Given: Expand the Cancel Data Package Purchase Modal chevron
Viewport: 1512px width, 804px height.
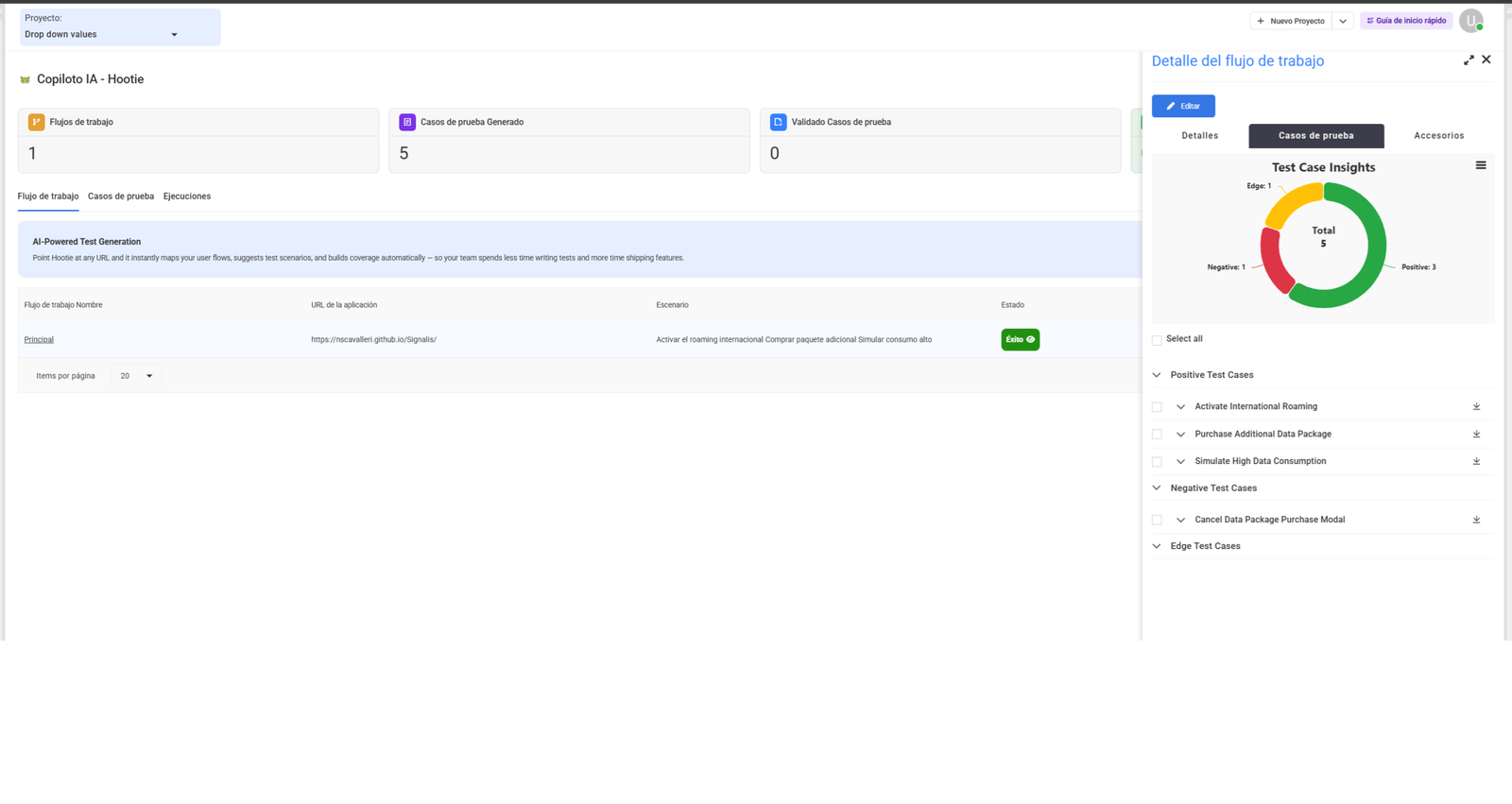Looking at the screenshot, I should 1180,520.
